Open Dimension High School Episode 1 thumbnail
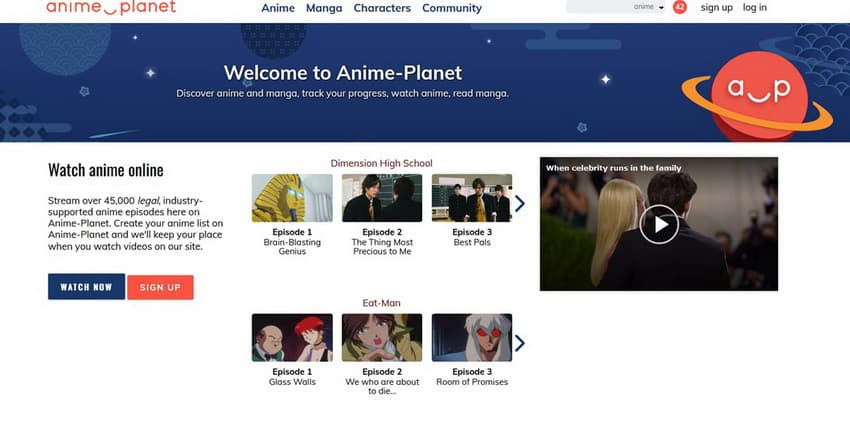The width and height of the screenshot is (850, 423). (292, 198)
